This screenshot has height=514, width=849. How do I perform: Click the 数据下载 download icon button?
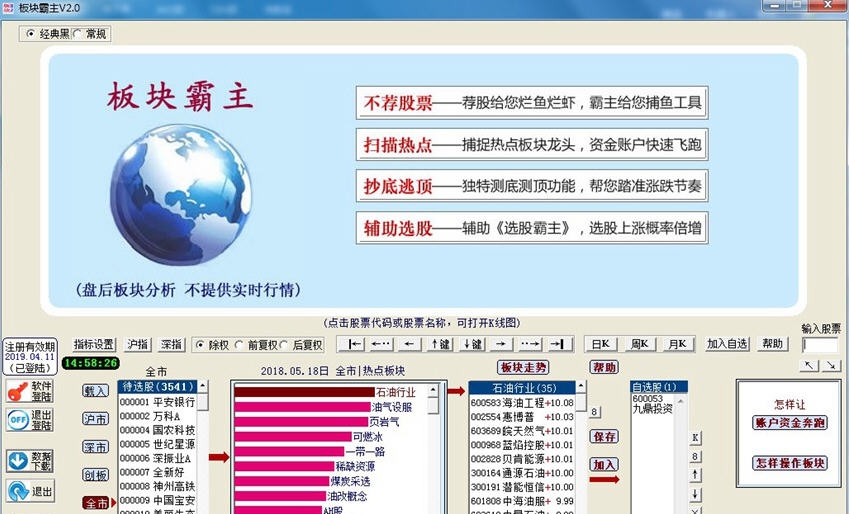(30, 461)
